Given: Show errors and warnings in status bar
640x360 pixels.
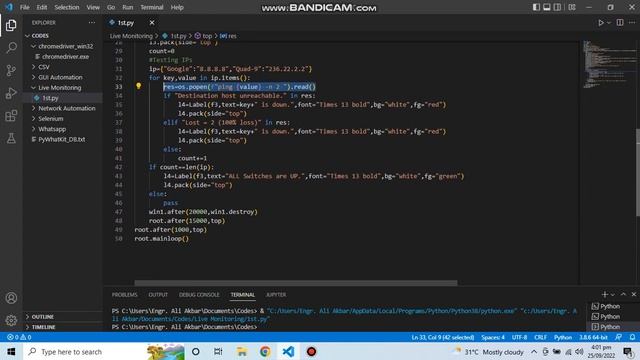Looking at the screenshot, I should coord(19,337).
